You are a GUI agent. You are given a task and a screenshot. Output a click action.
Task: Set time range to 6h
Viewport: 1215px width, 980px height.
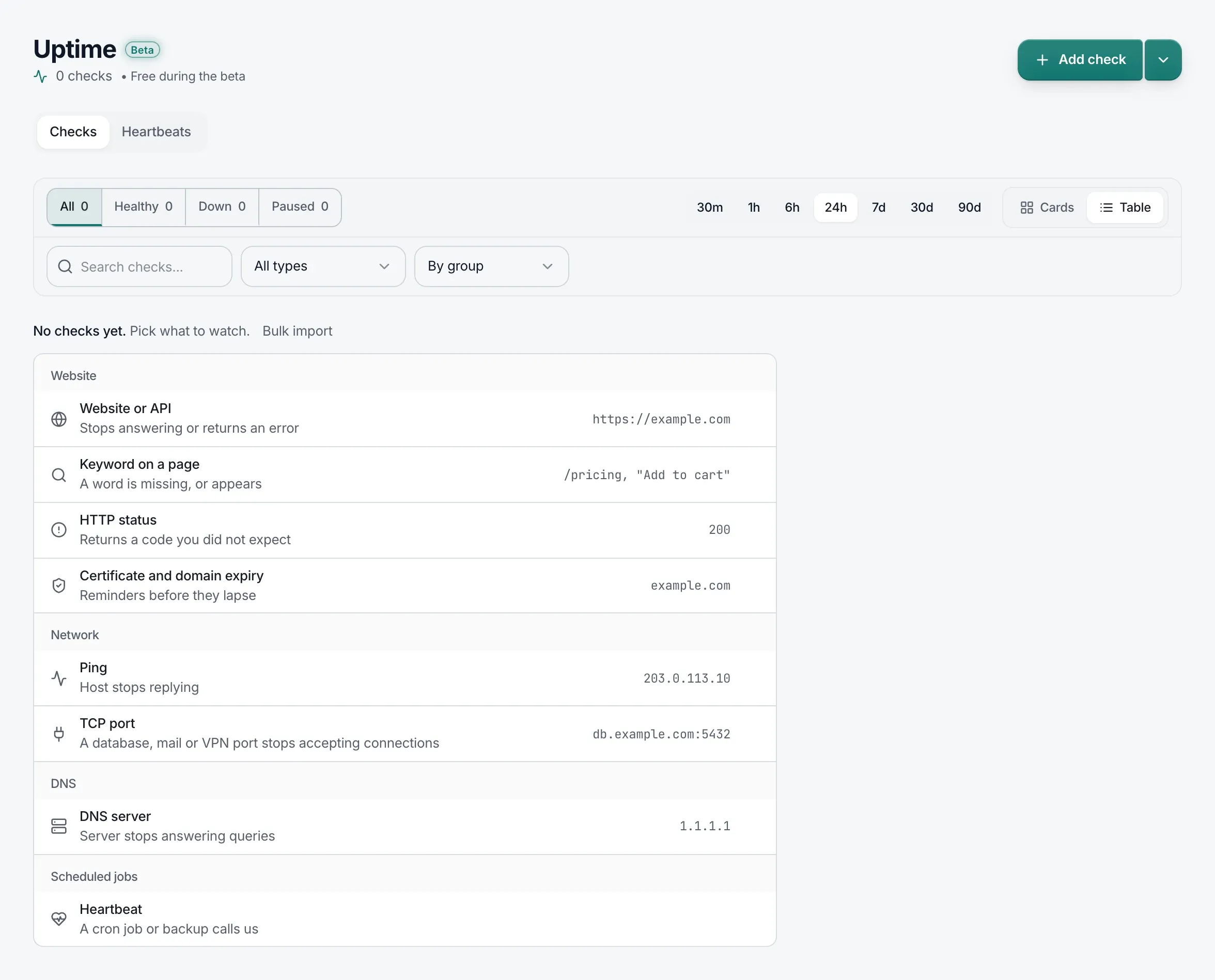tap(792, 208)
